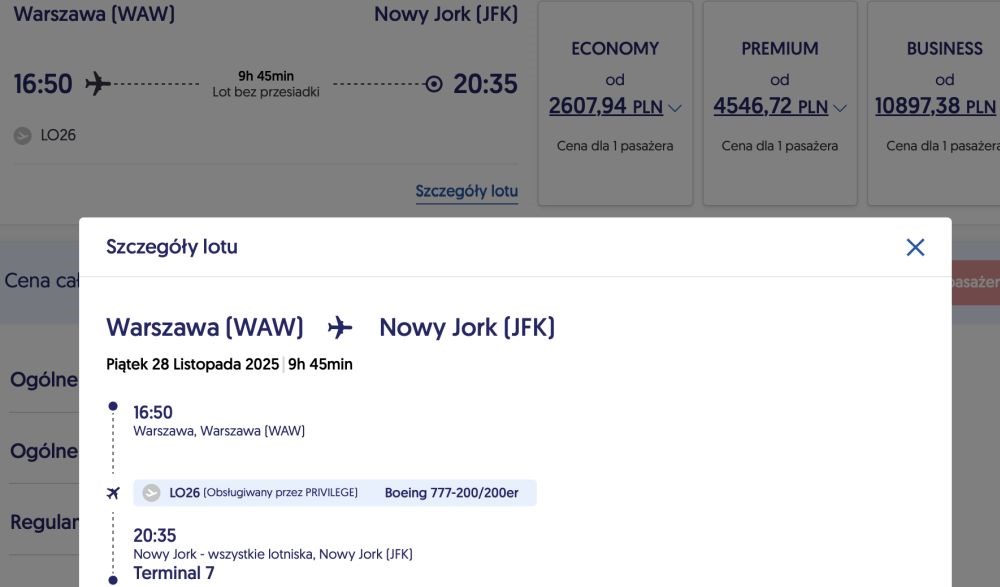Click the ECONOMY cabin class header
Viewport: 1000px width, 587px height.
615,48
